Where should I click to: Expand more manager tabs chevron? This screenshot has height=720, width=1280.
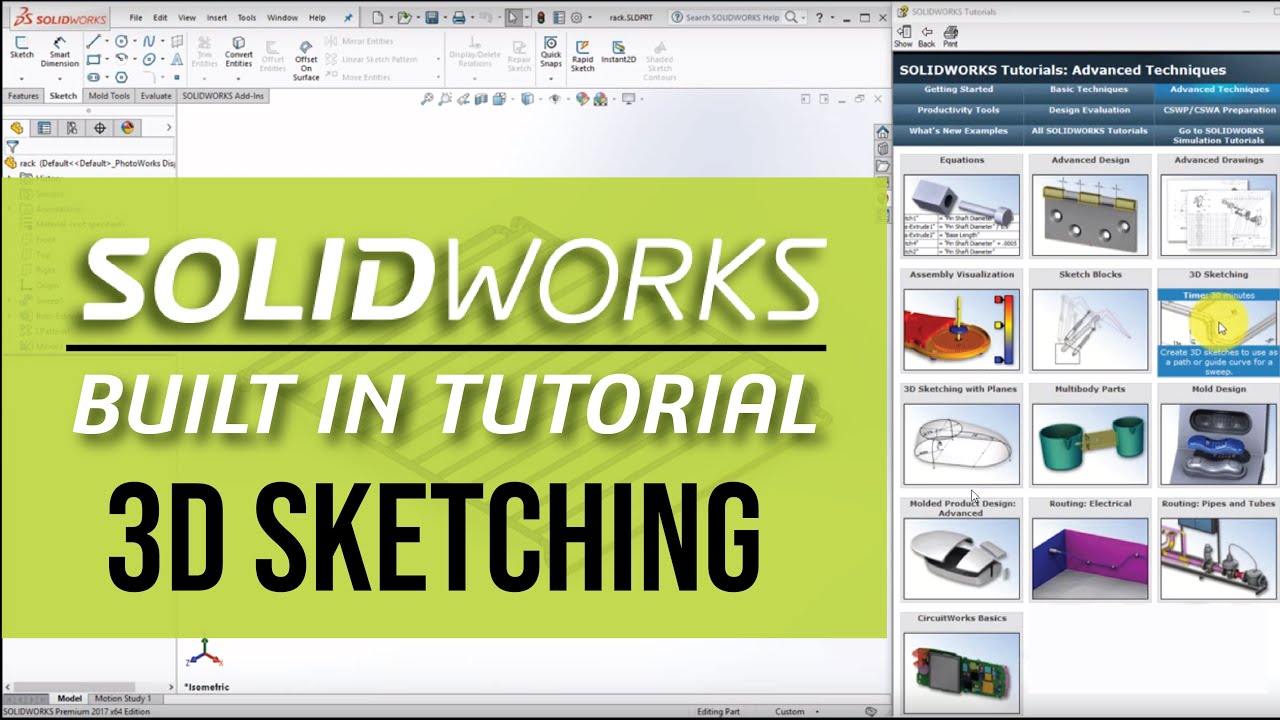[168, 128]
